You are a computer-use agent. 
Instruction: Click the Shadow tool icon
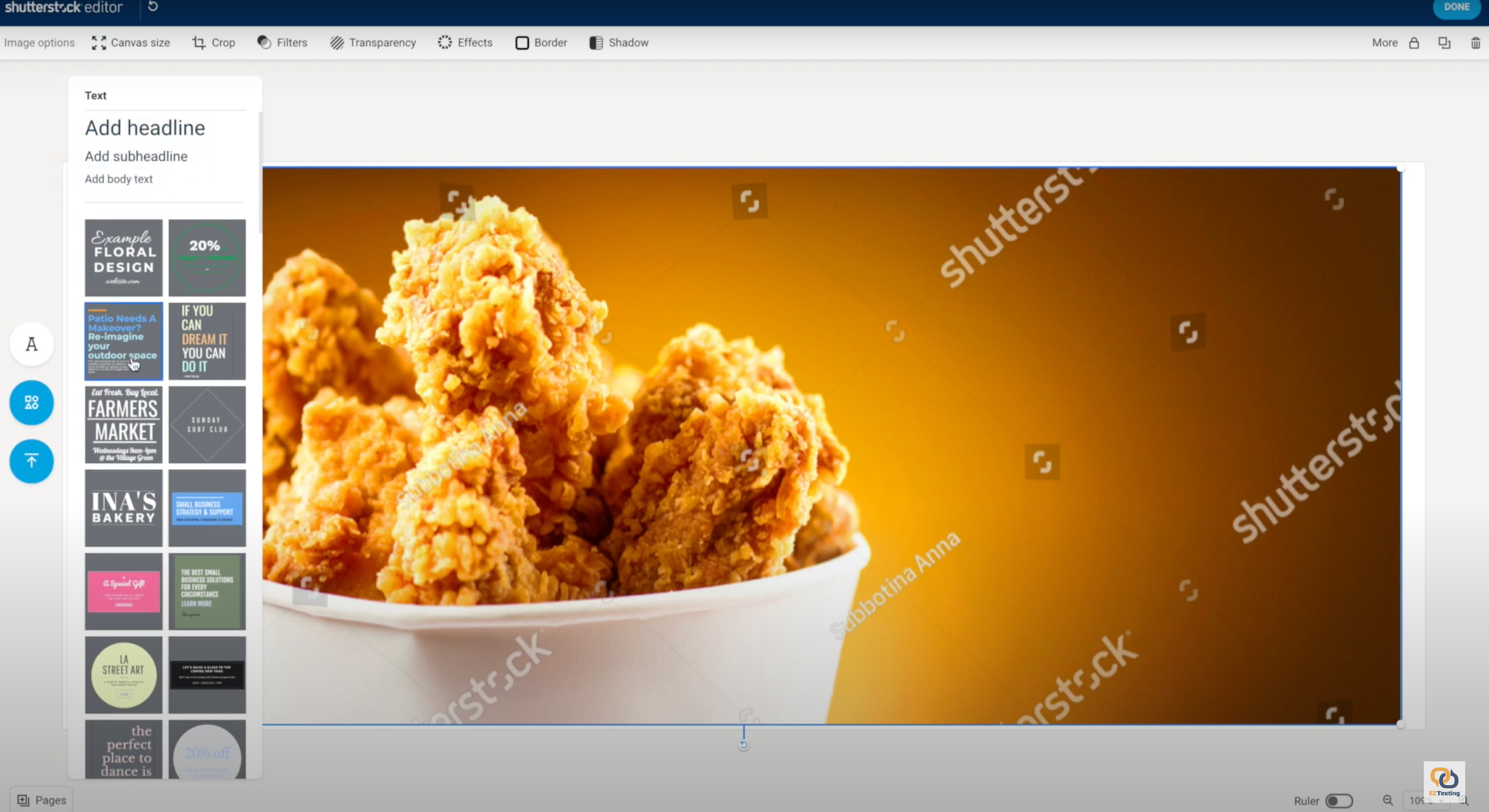596,42
